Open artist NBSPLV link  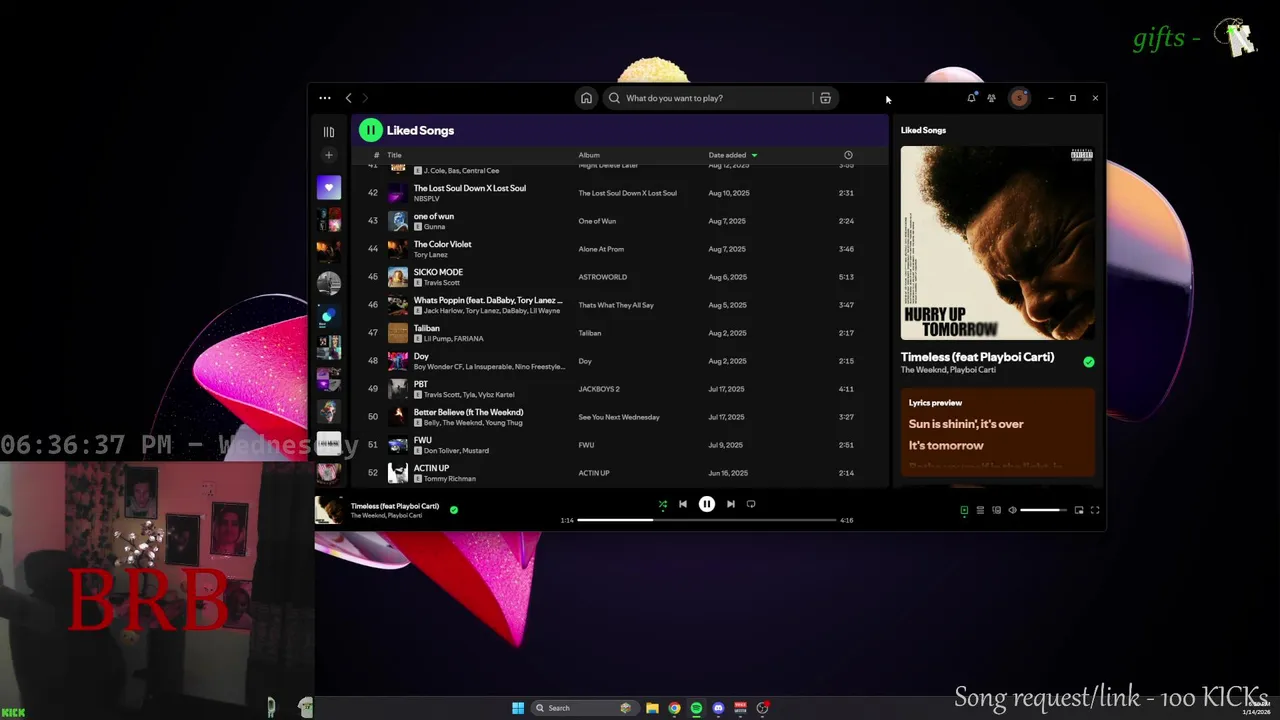click(x=426, y=199)
